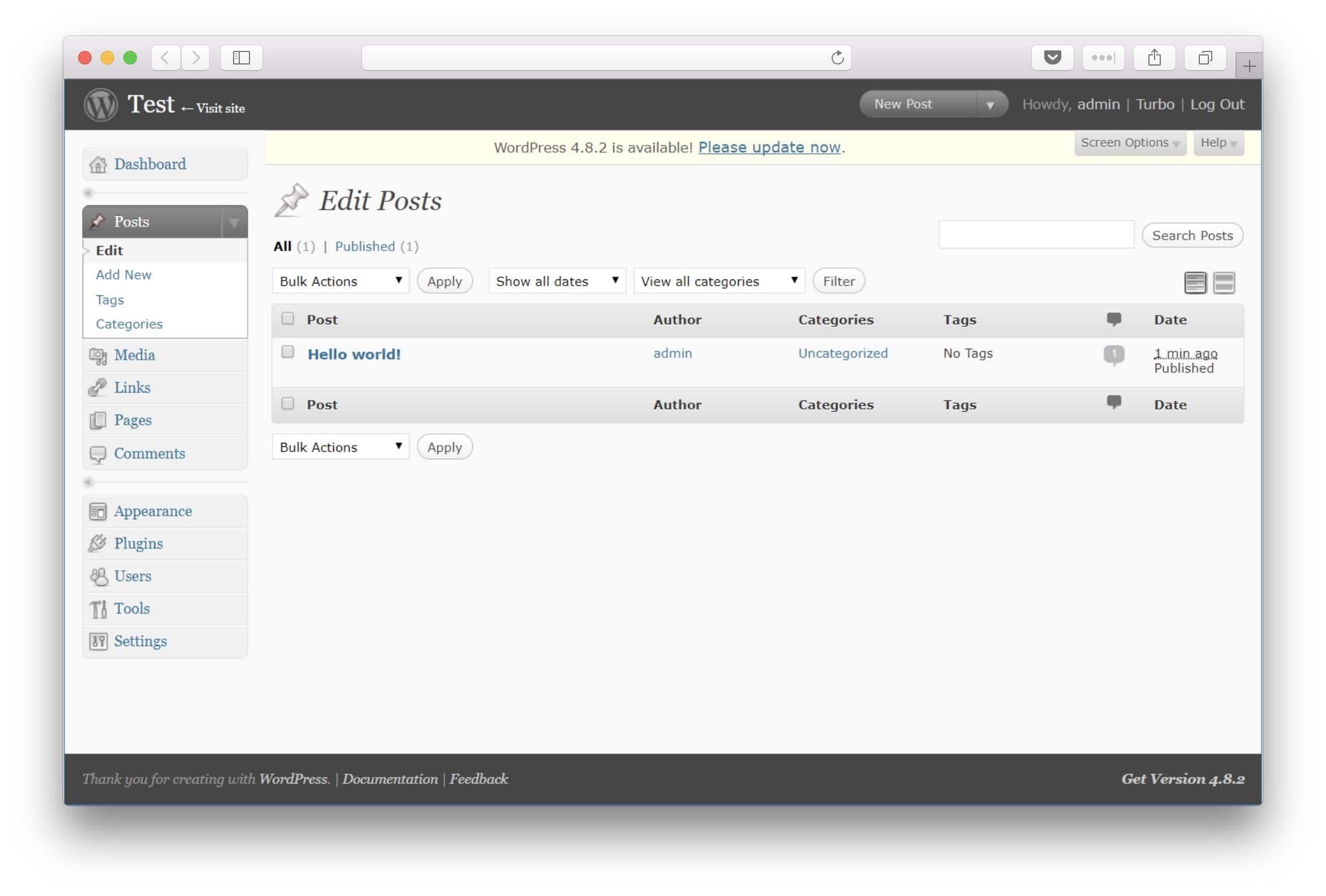Click the Please update now link
1326x896 pixels.
pyautogui.click(x=769, y=147)
